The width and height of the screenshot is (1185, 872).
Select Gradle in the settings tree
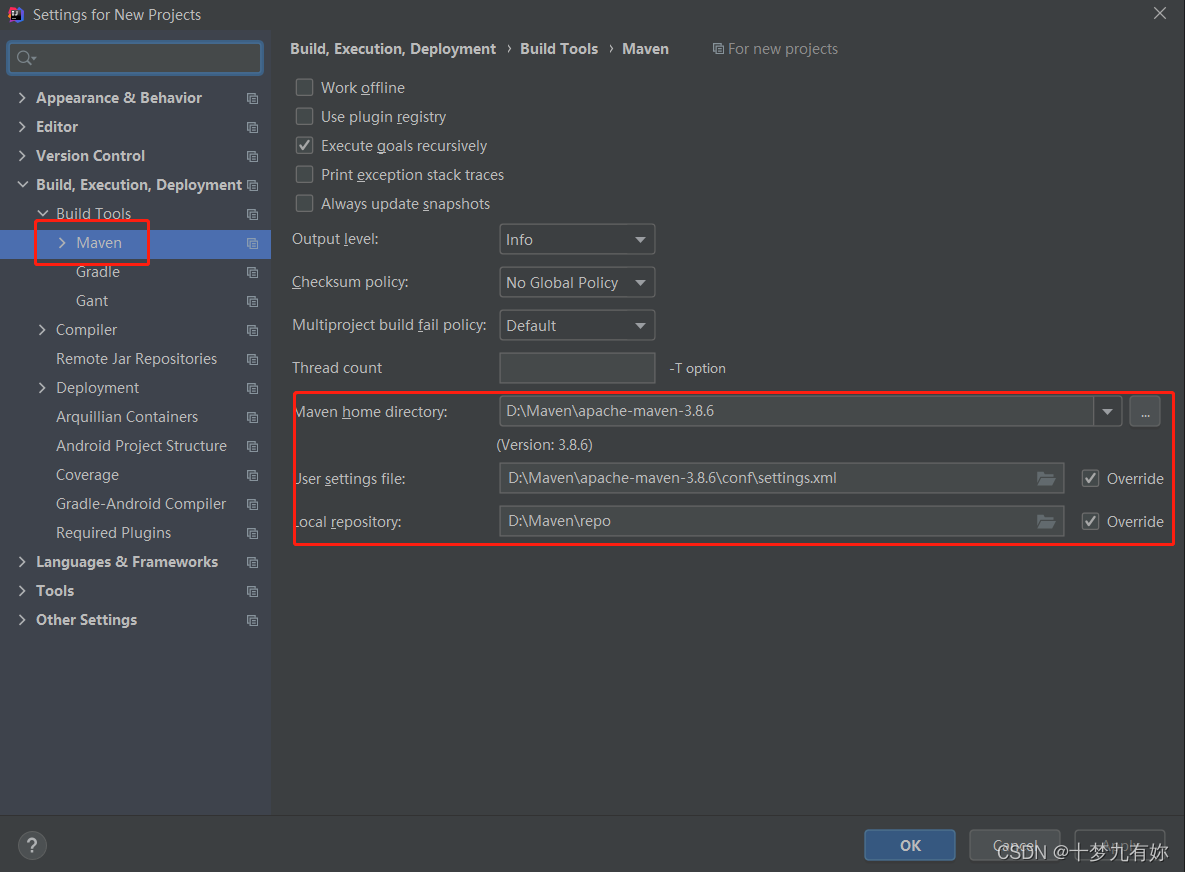(x=97, y=272)
